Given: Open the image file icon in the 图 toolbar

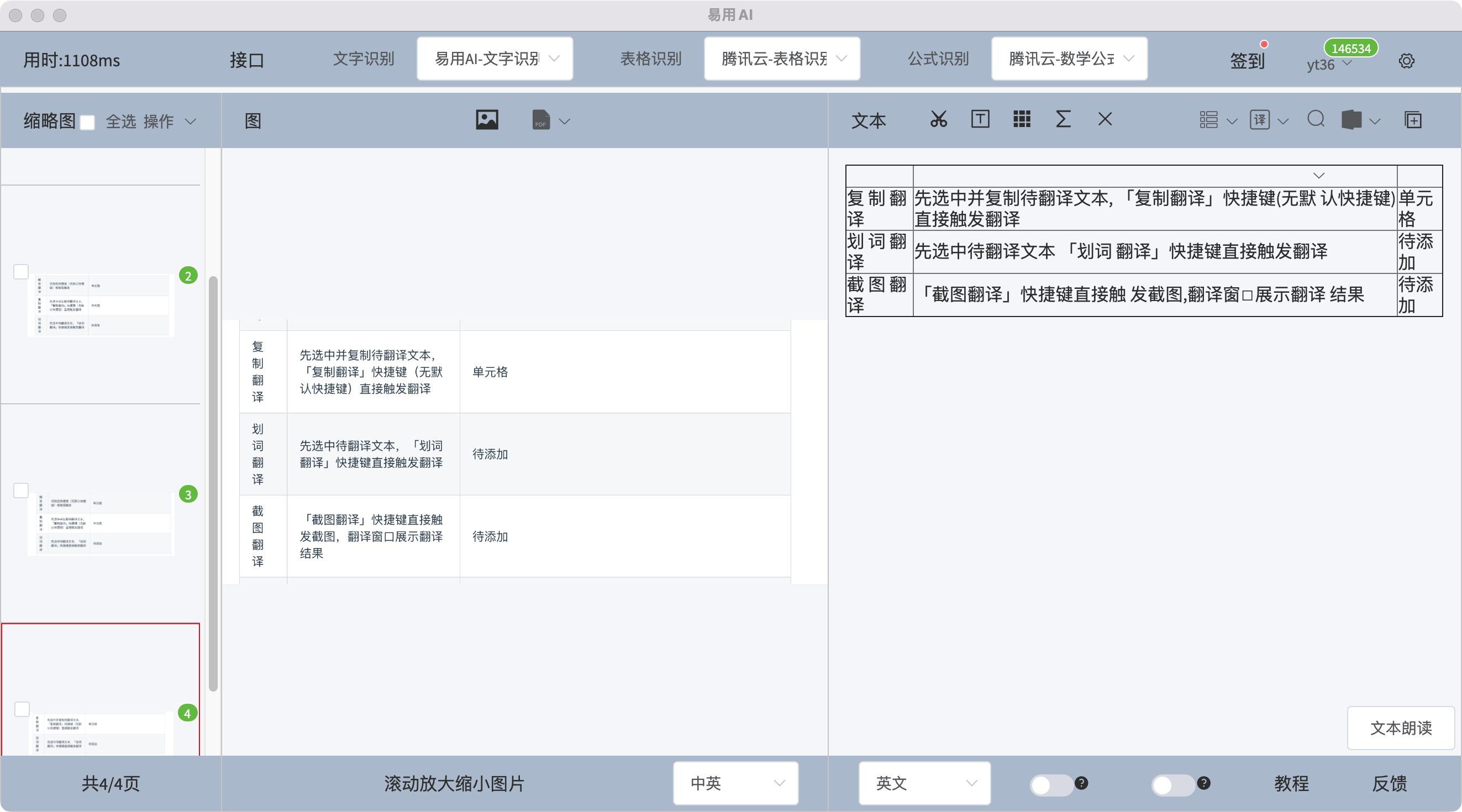Looking at the screenshot, I should pyautogui.click(x=487, y=120).
